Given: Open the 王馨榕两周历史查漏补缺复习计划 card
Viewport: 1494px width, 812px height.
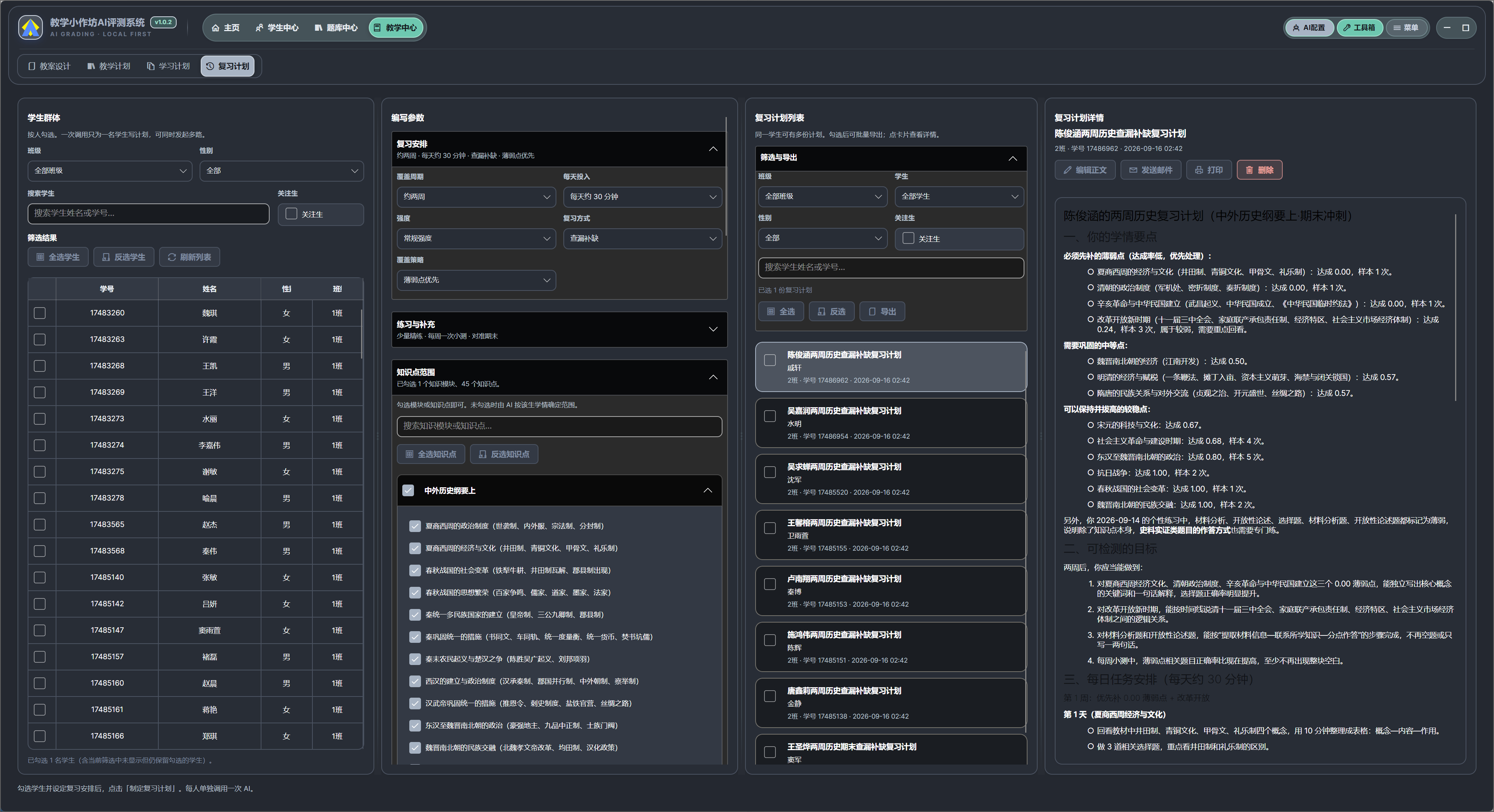Looking at the screenshot, I should pos(891,535).
